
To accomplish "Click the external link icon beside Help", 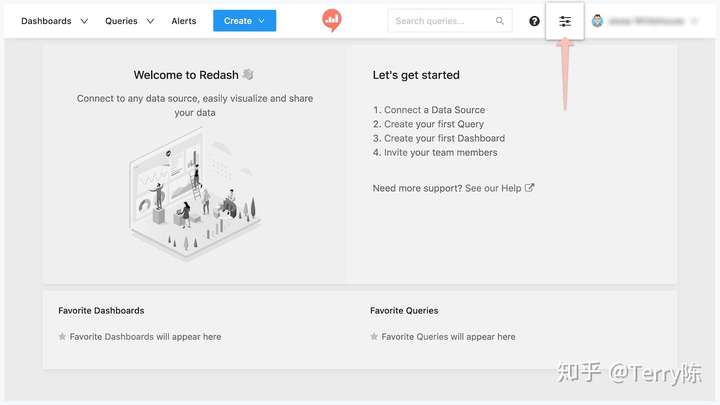I will [x=529, y=188].
